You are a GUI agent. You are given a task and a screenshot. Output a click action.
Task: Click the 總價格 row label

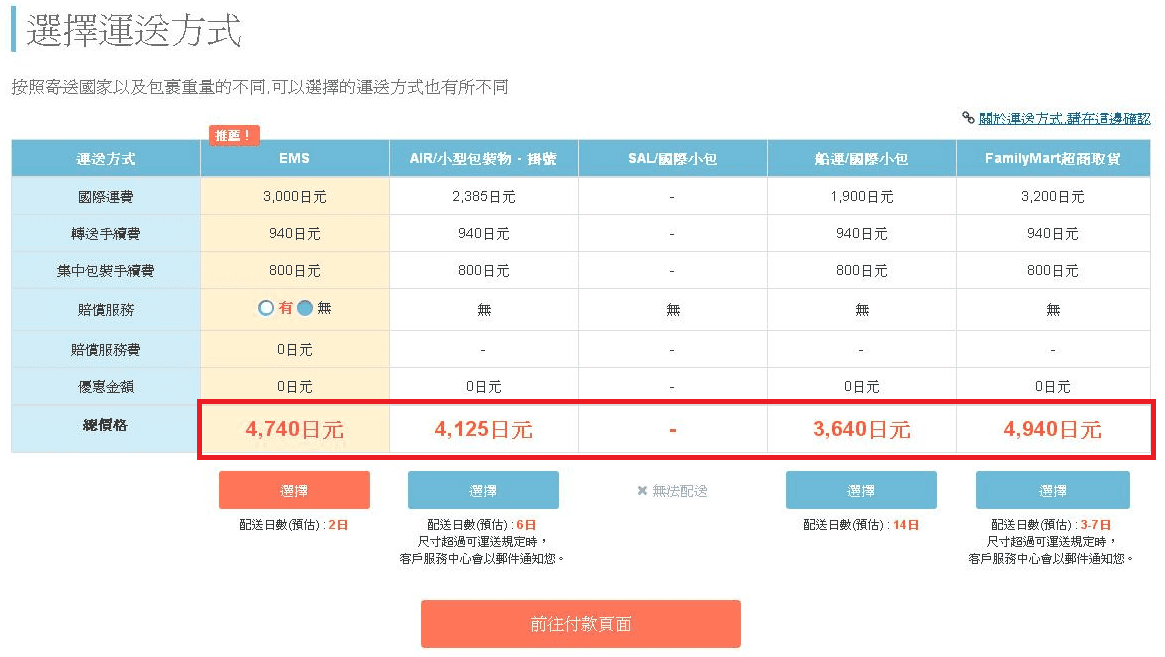click(x=106, y=426)
